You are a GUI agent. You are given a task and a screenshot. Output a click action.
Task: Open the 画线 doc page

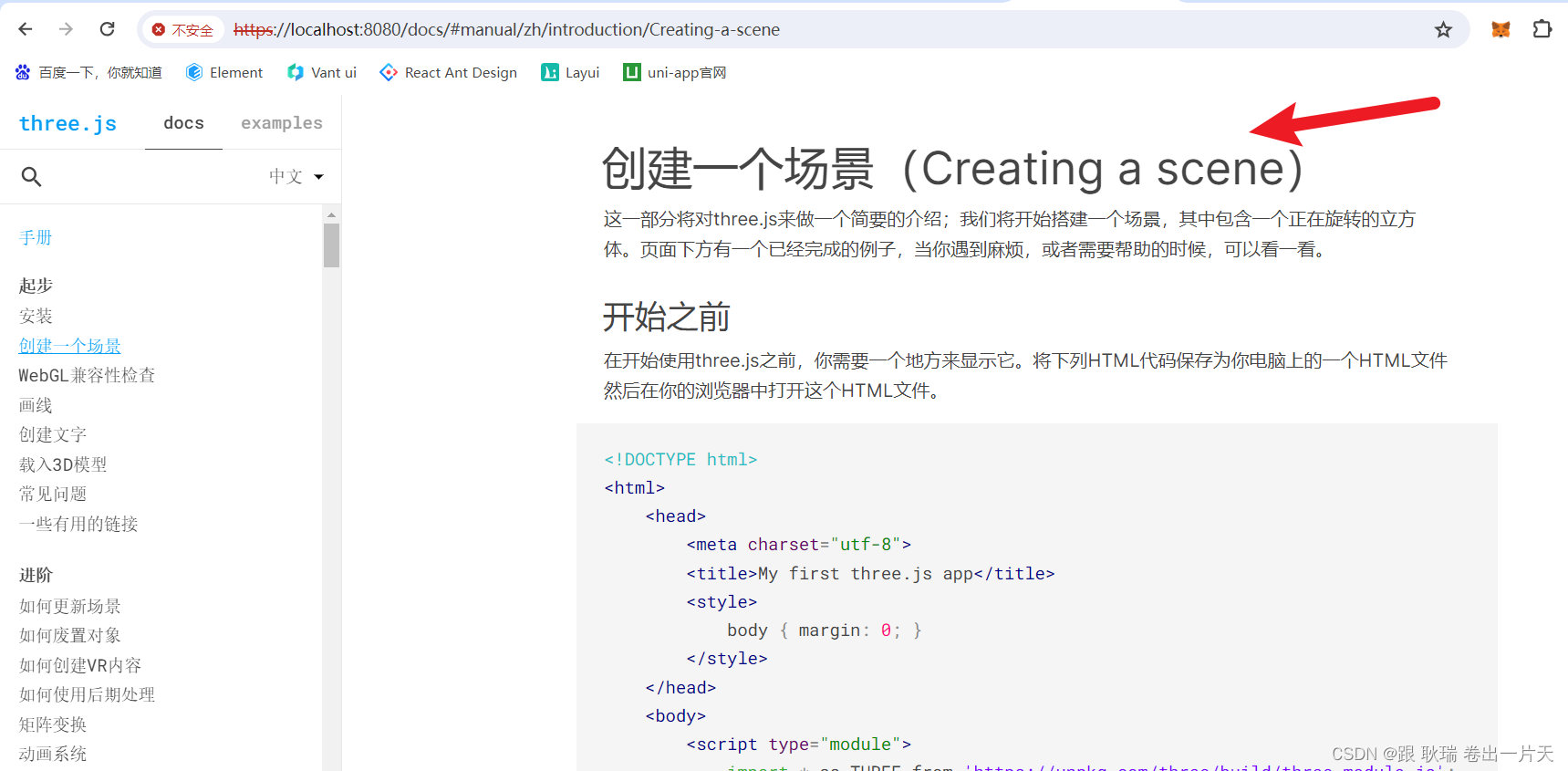pos(36,405)
